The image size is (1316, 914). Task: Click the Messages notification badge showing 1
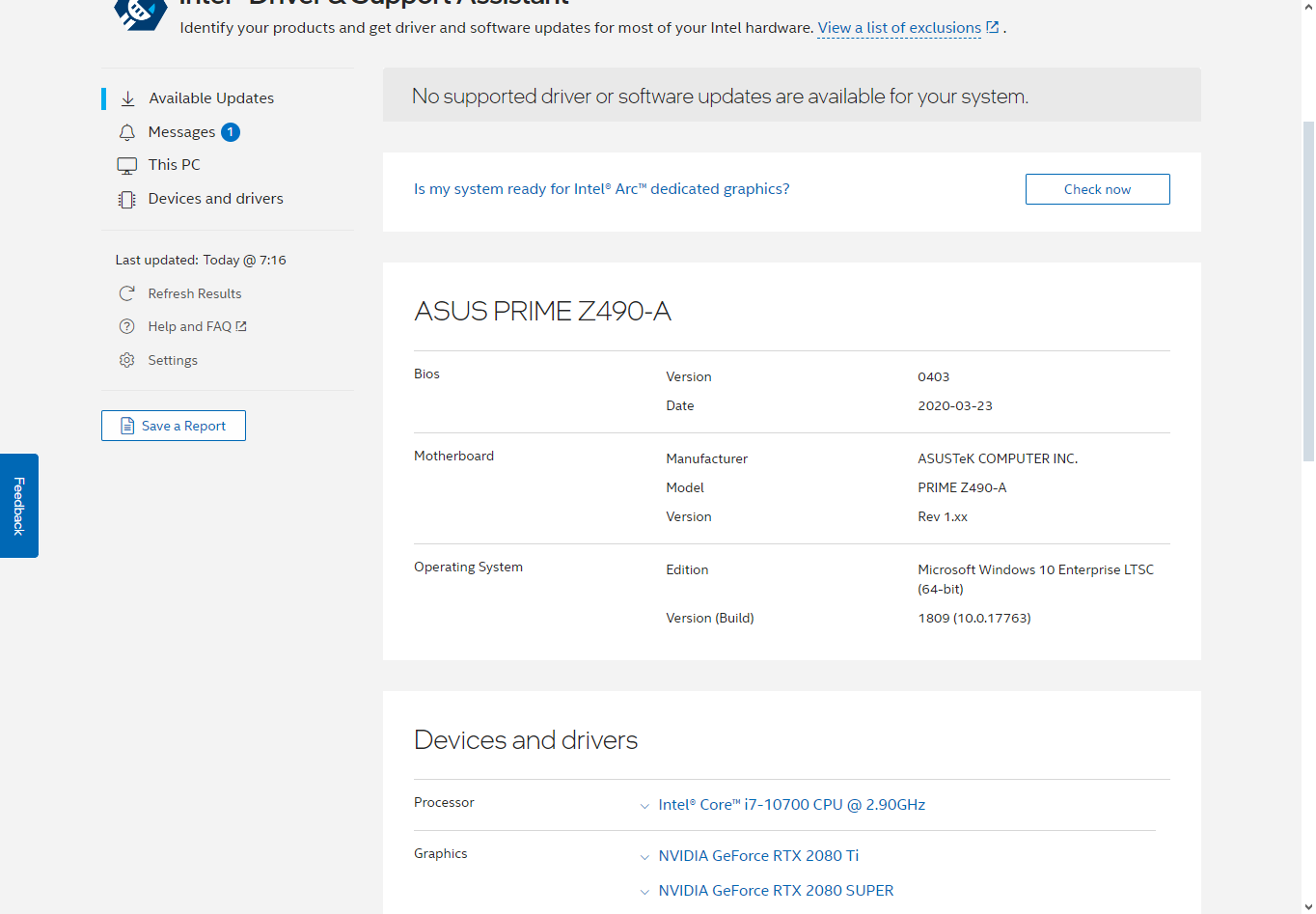[231, 132]
